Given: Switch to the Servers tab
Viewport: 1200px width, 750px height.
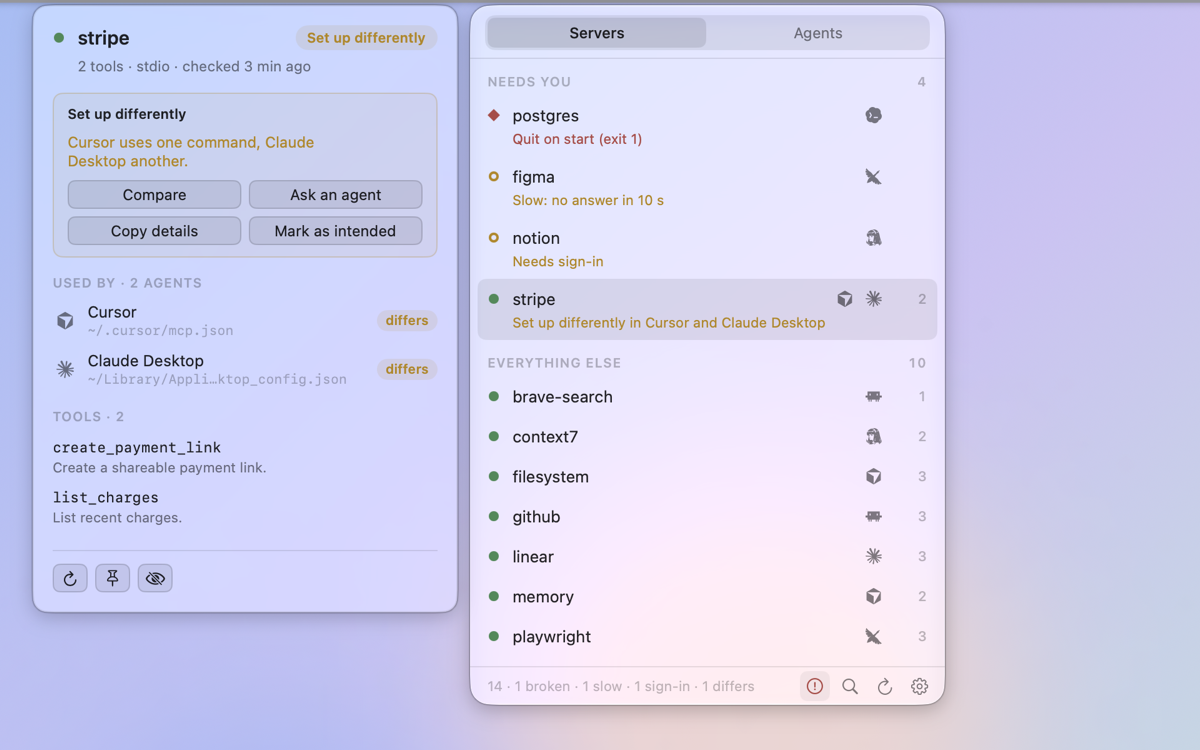Looking at the screenshot, I should [597, 33].
